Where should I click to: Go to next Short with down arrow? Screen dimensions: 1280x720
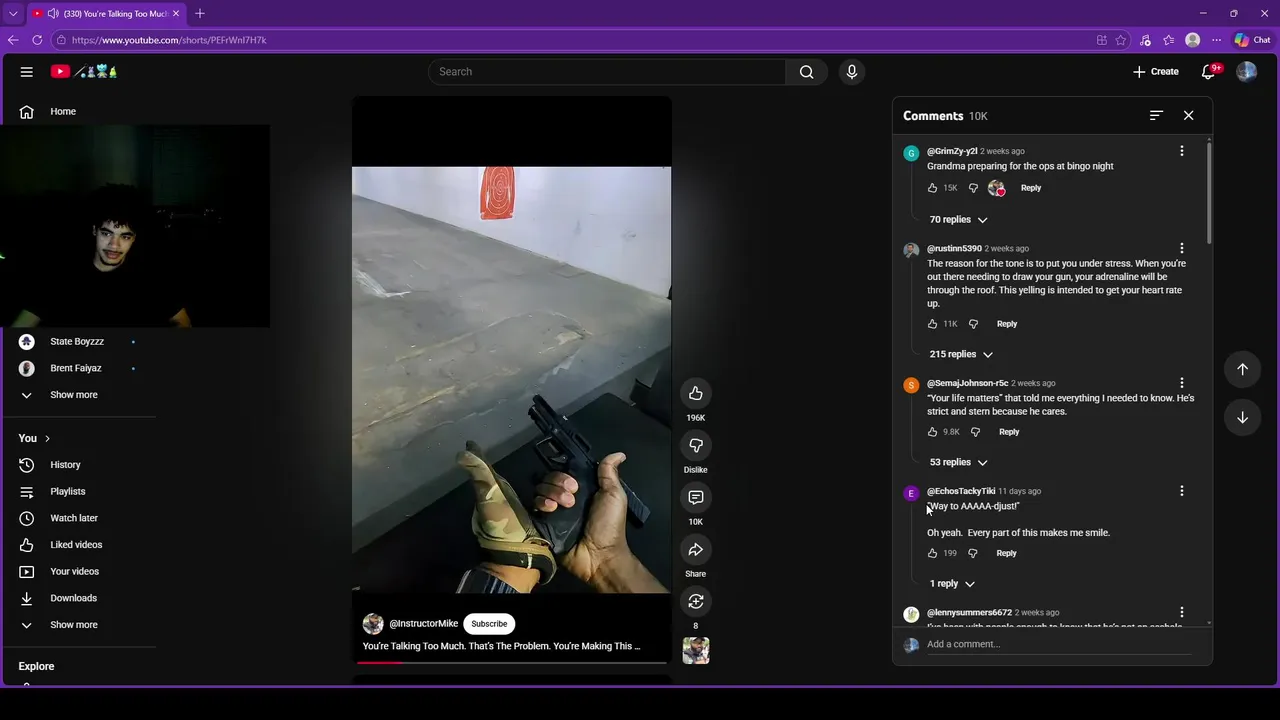click(x=1242, y=417)
